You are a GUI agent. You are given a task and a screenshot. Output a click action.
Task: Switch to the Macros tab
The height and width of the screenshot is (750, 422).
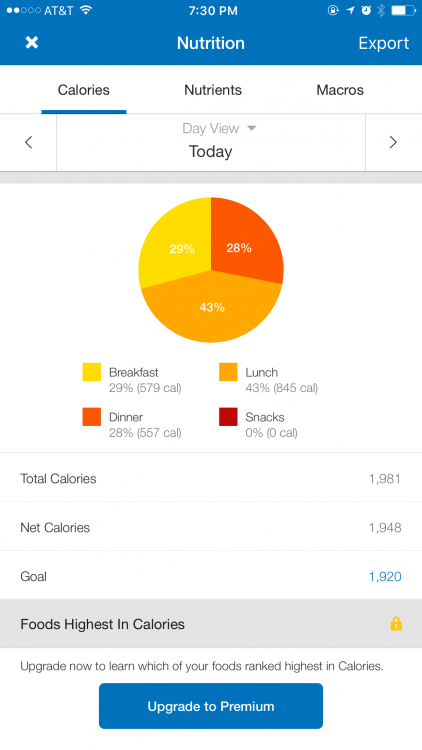click(x=340, y=90)
